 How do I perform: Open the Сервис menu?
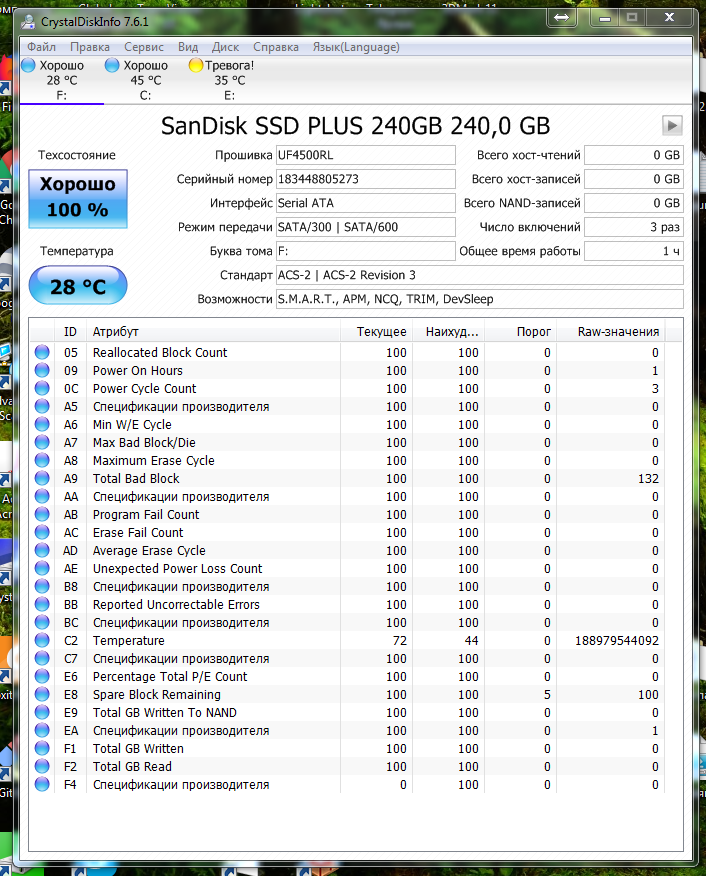click(144, 47)
